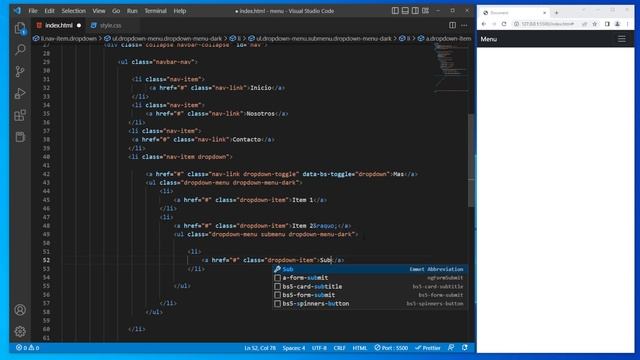Toggle panel layout icon in title bar
This screenshot has height=360, width=640.
[405, 11]
